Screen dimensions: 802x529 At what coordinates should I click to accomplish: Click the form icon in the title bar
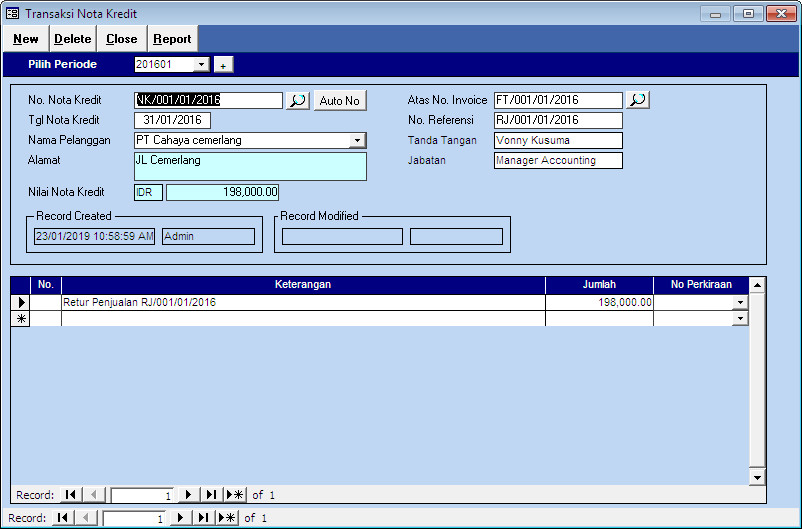pyautogui.click(x=13, y=13)
